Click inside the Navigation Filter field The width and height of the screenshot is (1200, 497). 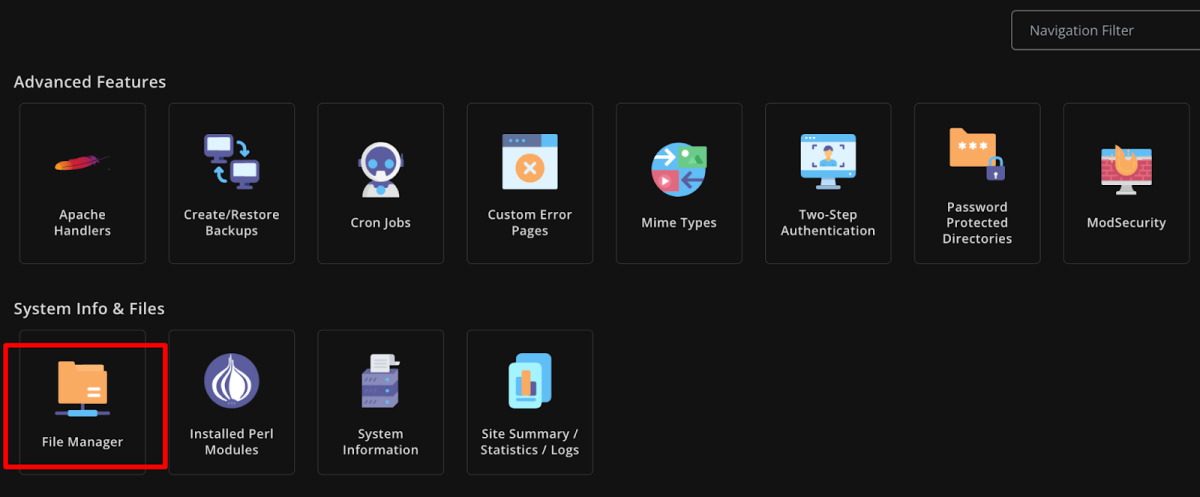click(1106, 30)
